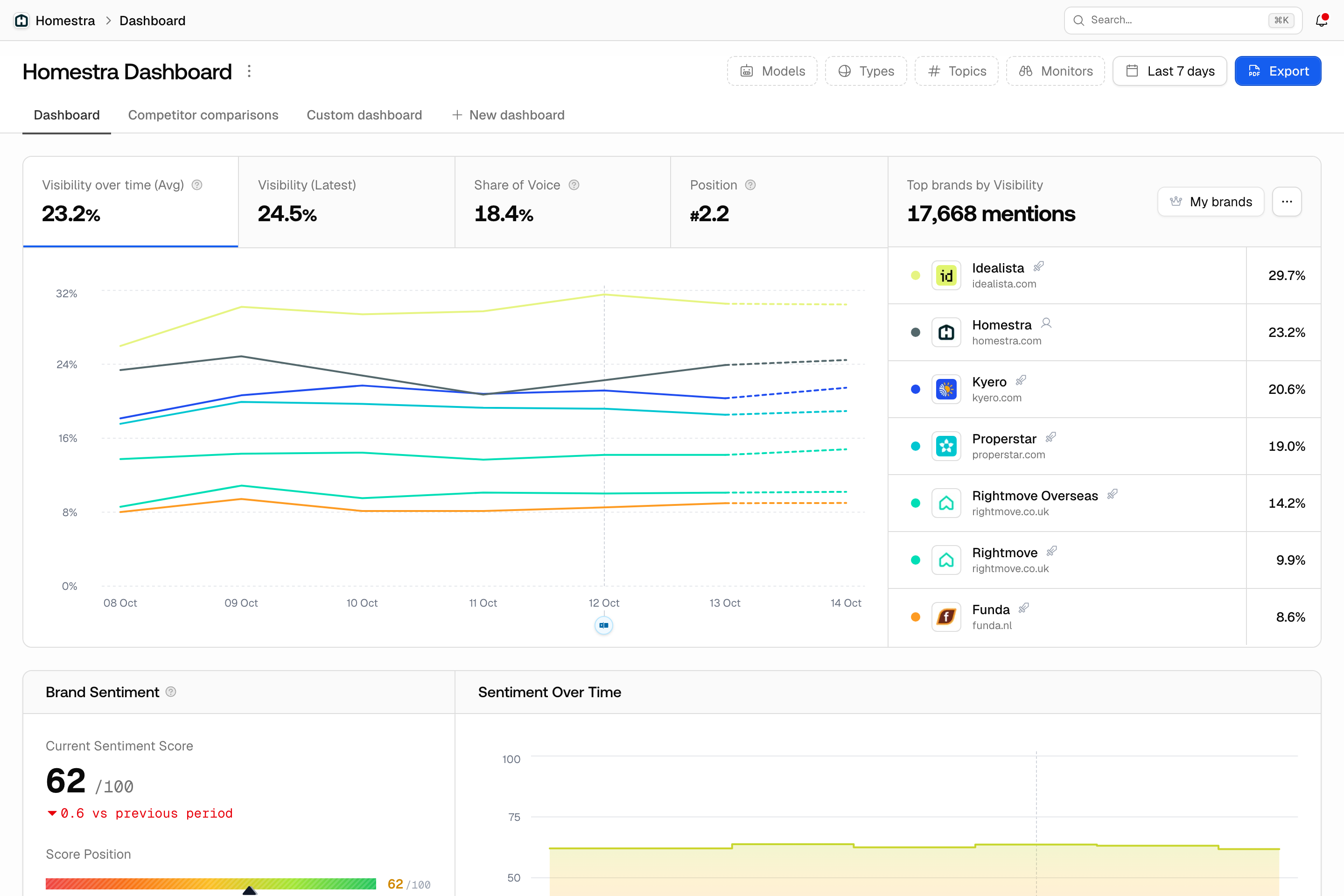The image size is (1344, 896).
Task: Click the Homestra breadcrumb link
Action: pos(65,21)
